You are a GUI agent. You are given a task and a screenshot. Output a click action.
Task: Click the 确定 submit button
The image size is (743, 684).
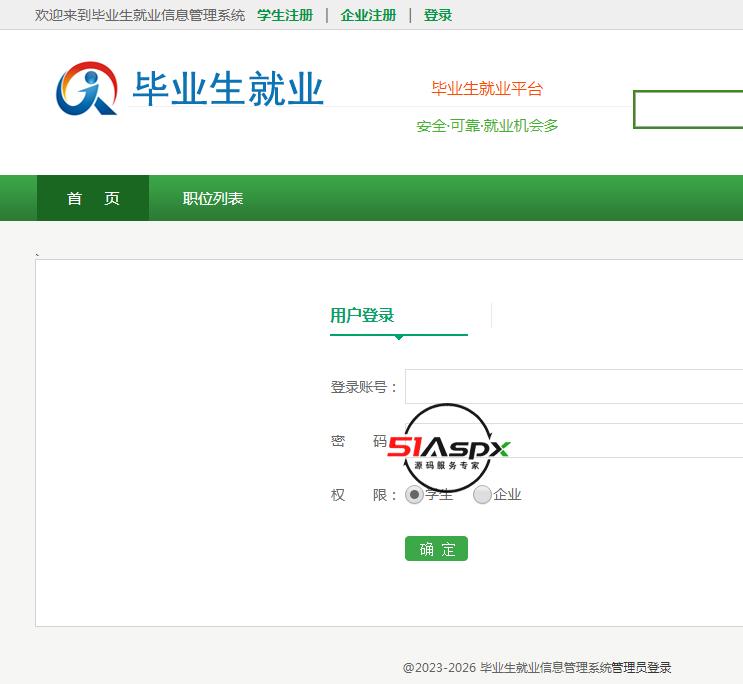tap(436, 549)
